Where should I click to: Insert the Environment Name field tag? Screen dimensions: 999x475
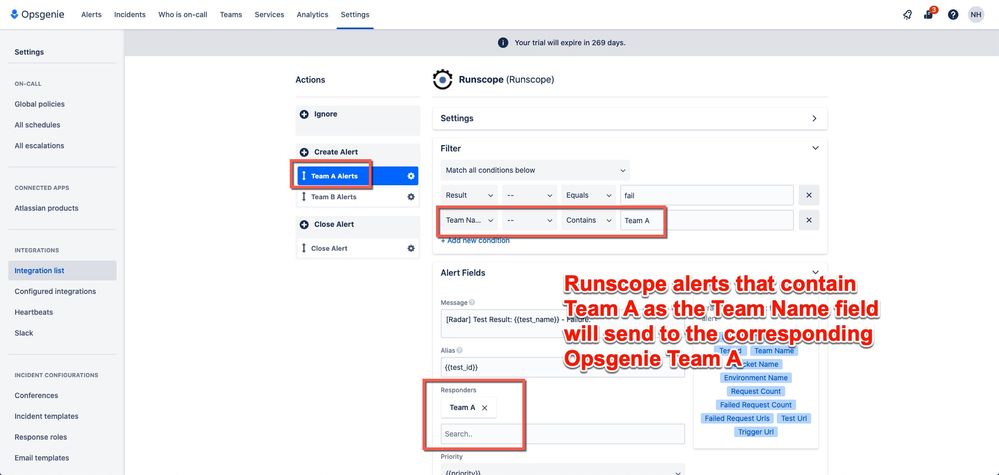click(756, 378)
